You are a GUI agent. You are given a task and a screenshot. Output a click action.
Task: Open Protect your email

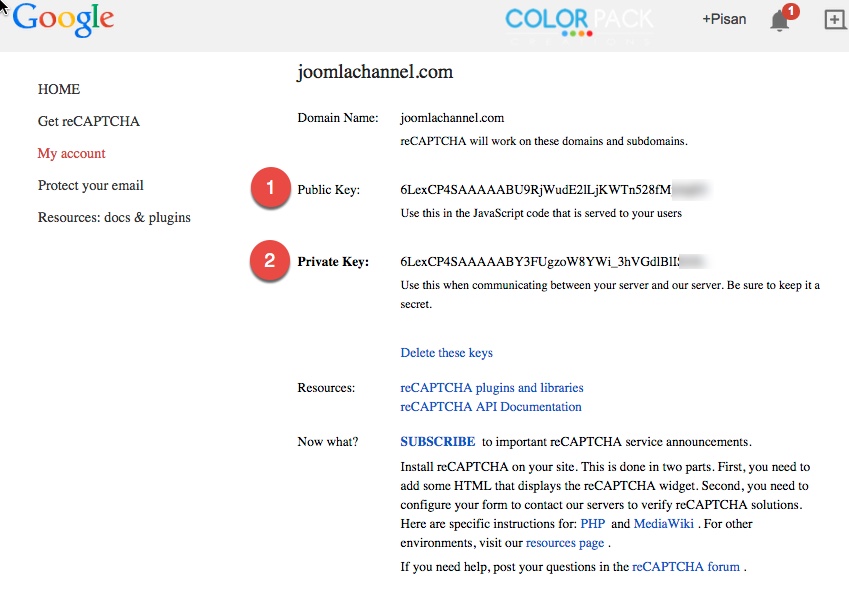(x=90, y=185)
